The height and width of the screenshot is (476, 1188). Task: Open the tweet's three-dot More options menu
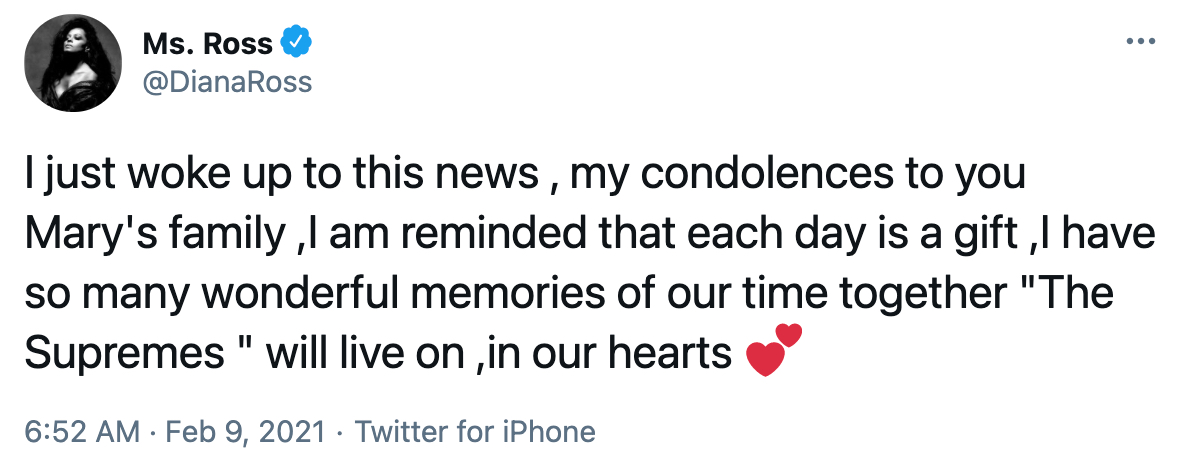coord(1140,42)
